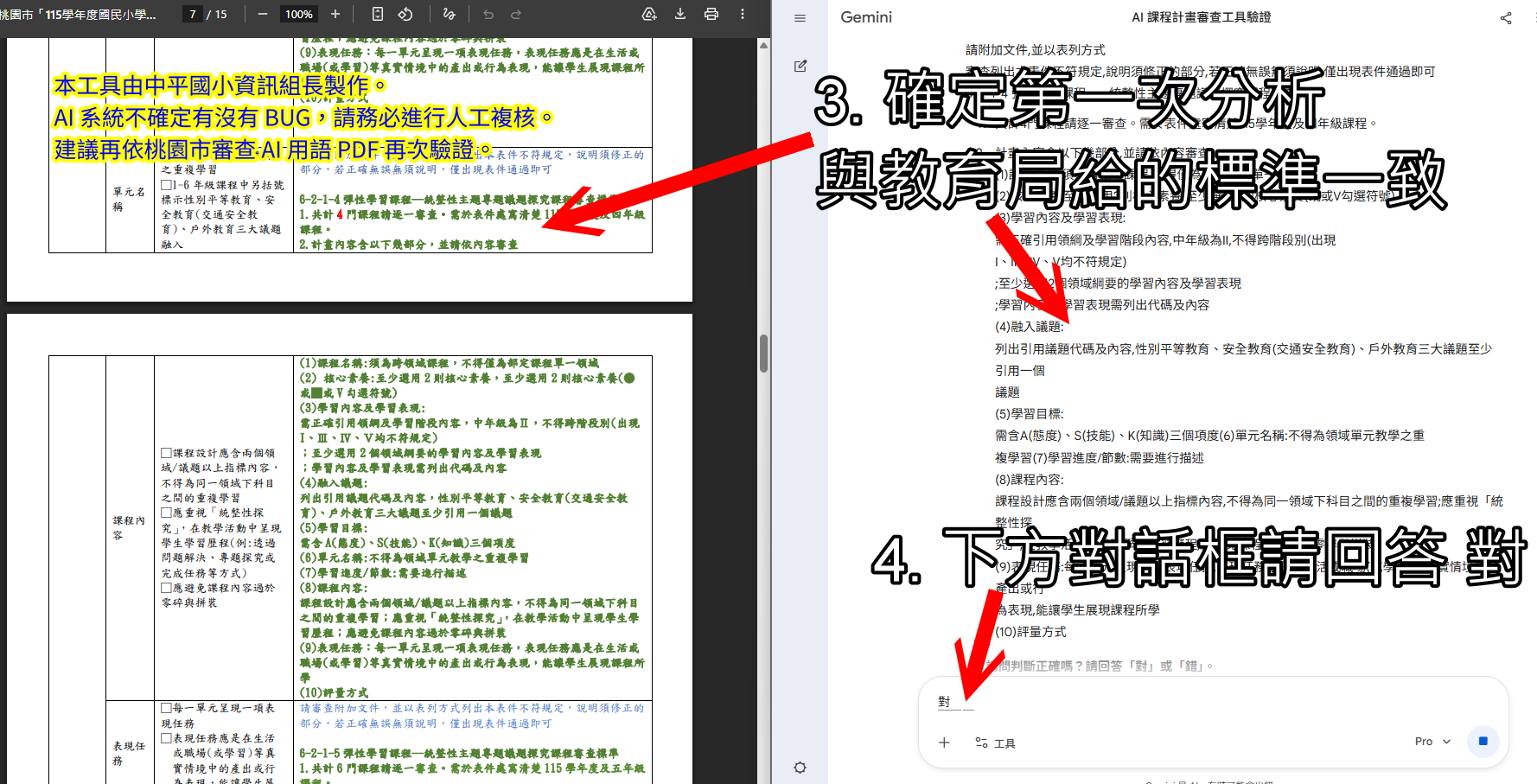Click the AI 課程計畫審查工具驗證 conversation title
The width and height of the screenshot is (1537, 784).
tap(1201, 17)
